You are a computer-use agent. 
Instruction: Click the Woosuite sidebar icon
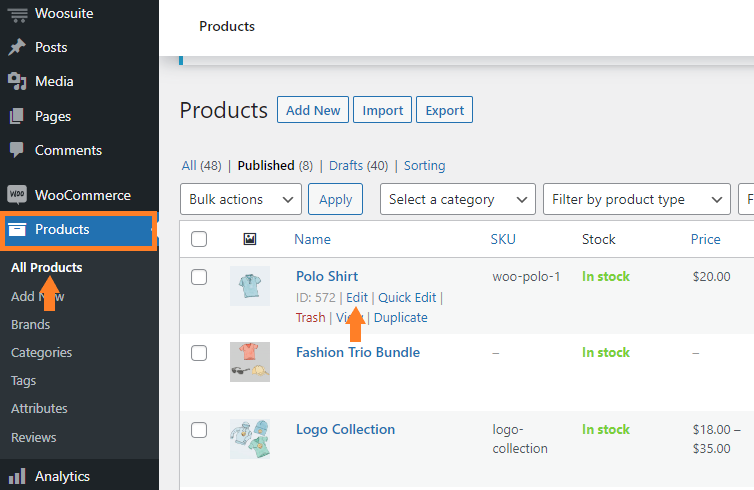coord(17,13)
